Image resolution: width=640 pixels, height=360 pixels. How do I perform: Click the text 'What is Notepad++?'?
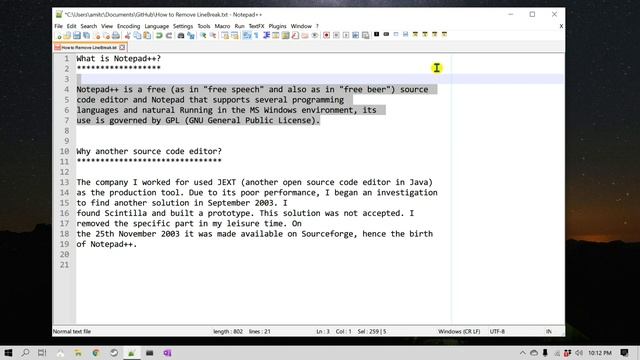[x=119, y=58]
